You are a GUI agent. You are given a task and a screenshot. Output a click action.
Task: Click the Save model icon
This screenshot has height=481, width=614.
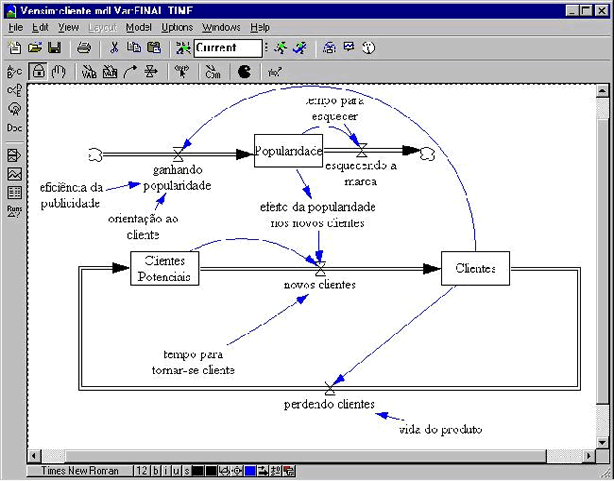54,47
